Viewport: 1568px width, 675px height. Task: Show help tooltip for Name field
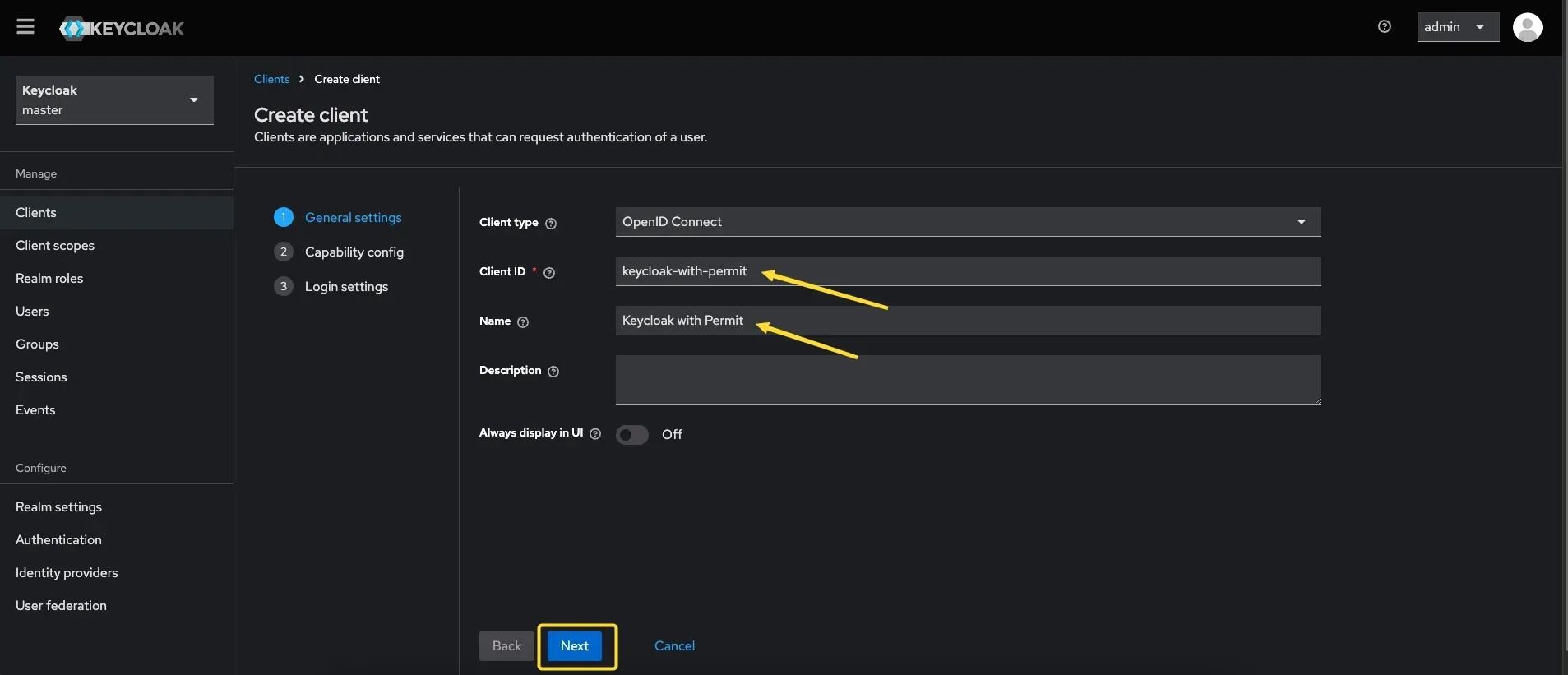click(523, 322)
